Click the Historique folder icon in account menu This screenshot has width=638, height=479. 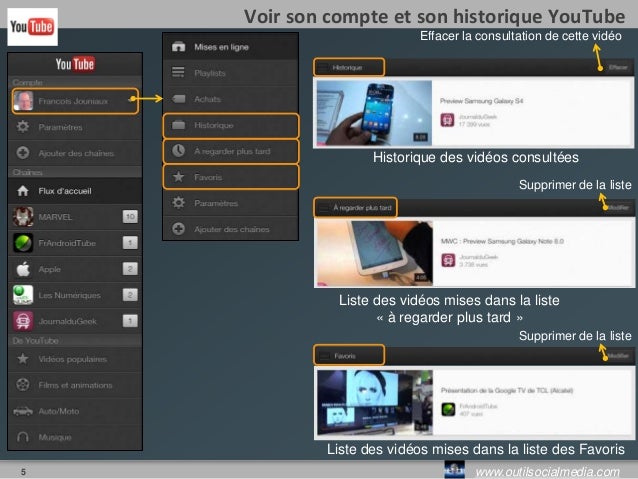pos(178,125)
